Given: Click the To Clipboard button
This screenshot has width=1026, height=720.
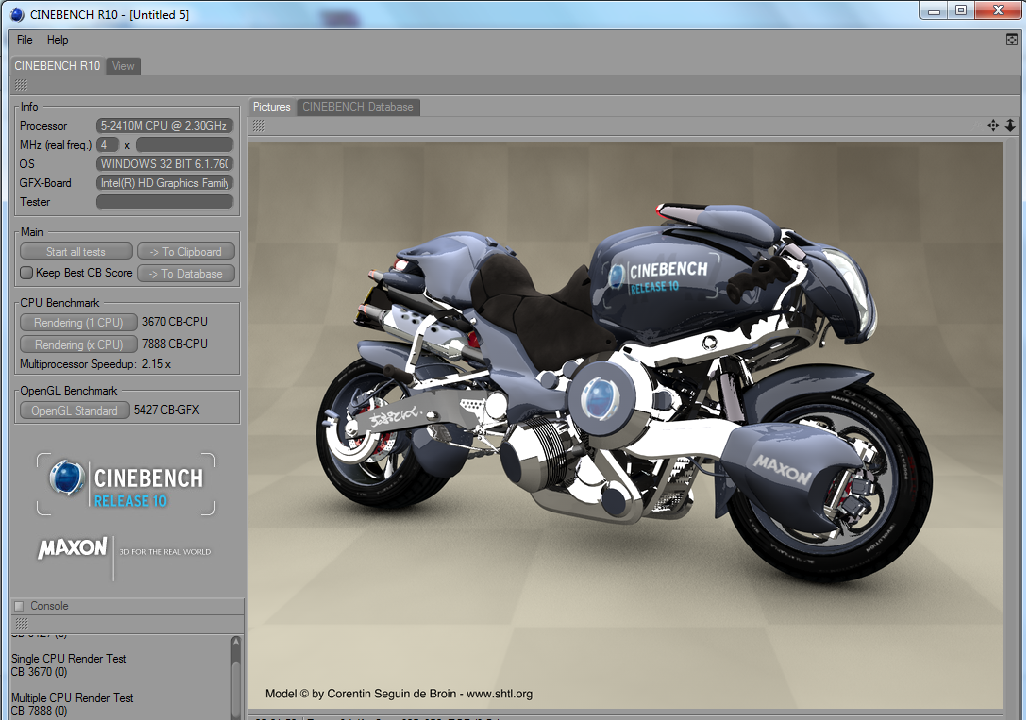Looking at the screenshot, I should coord(186,251).
